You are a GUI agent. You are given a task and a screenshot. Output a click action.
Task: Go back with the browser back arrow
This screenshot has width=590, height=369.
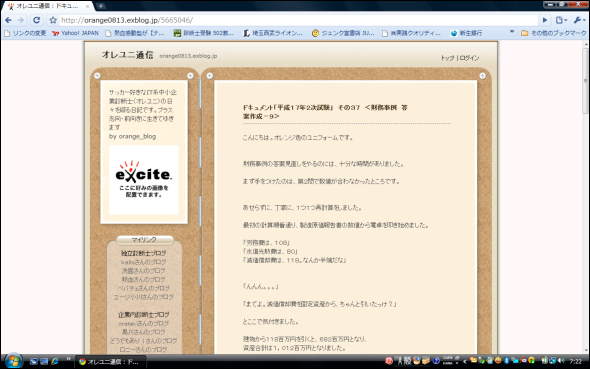tap(8, 20)
